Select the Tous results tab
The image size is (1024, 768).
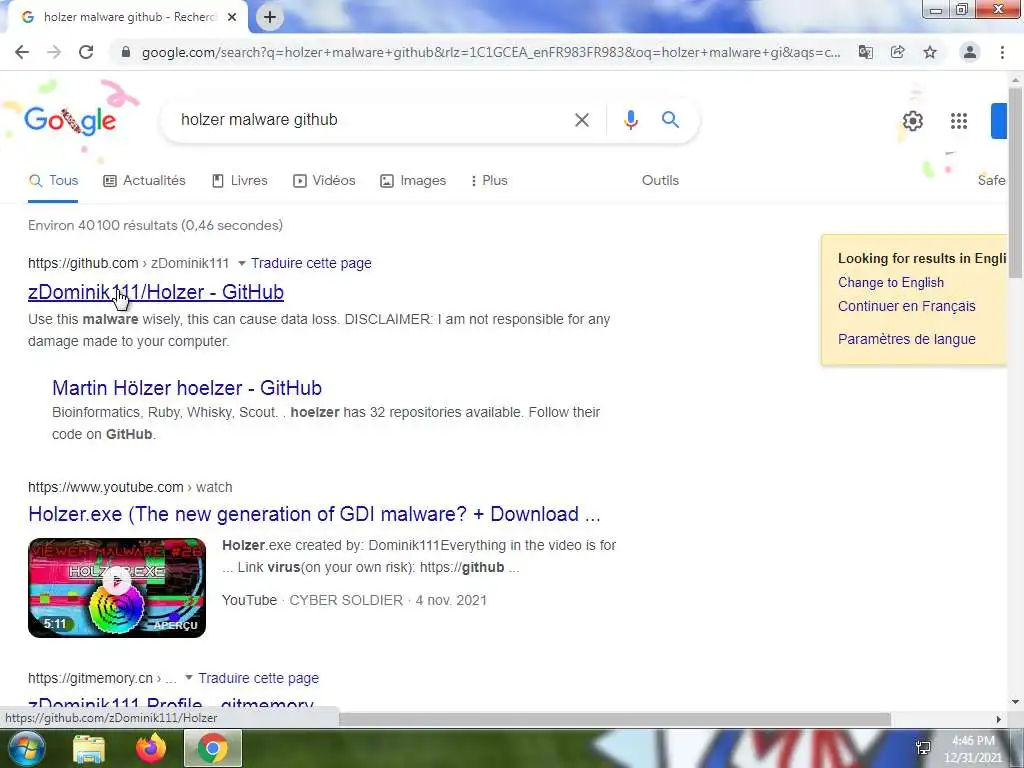click(54, 180)
